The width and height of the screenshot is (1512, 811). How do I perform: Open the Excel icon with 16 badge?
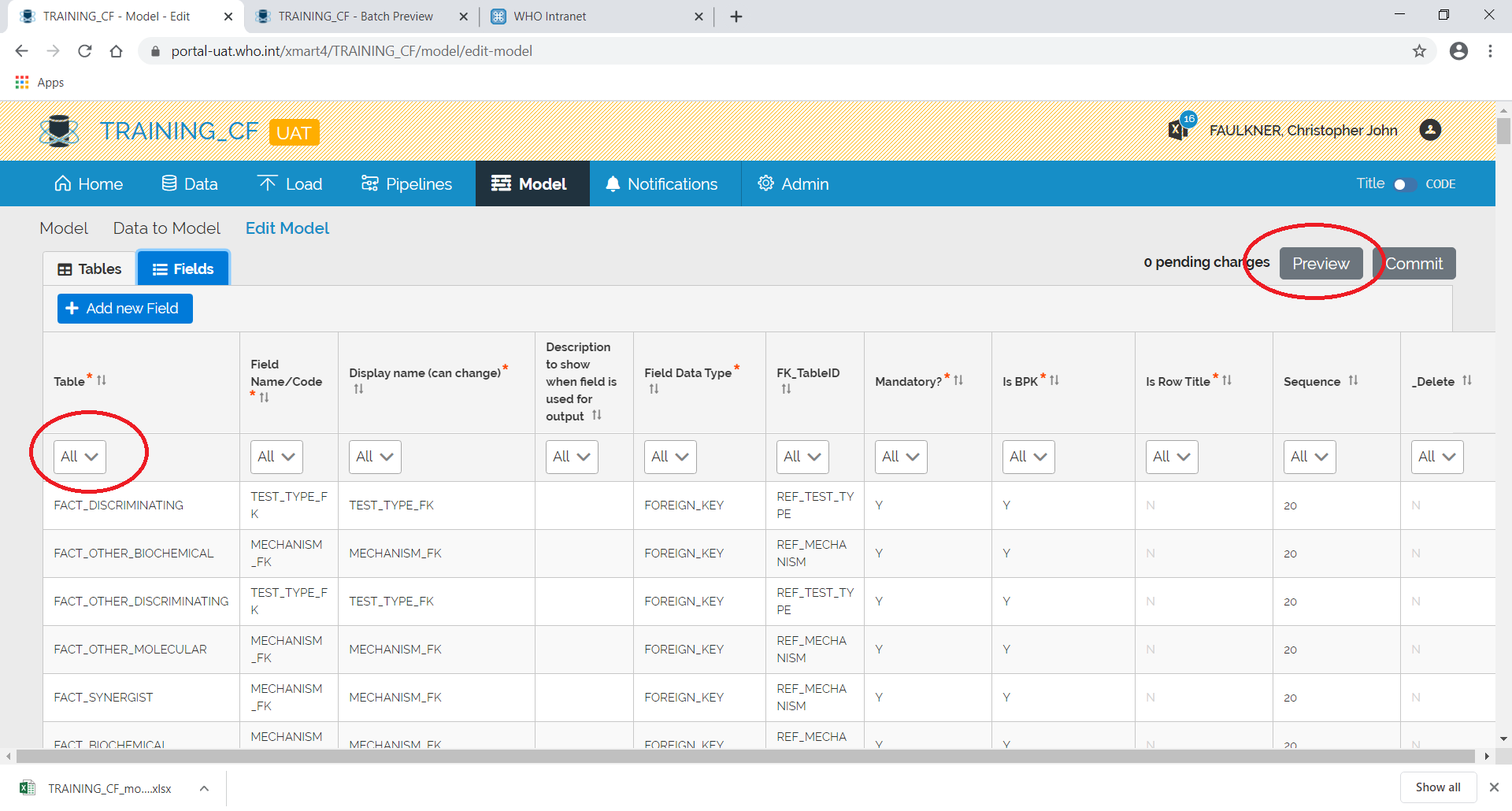click(1181, 128)
